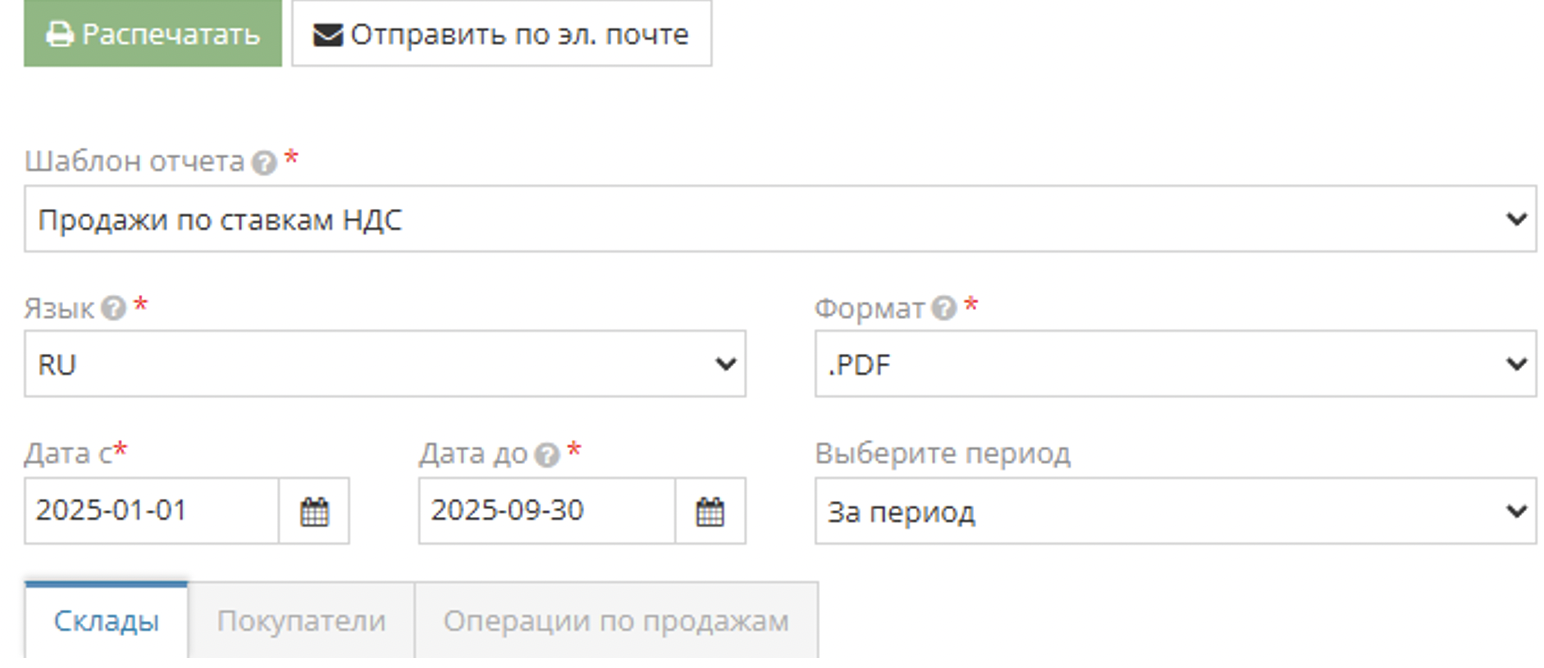Open the calendar picker for Дата до
The height and width of the screenshot is (668, 1544).
tap(710, 511)
